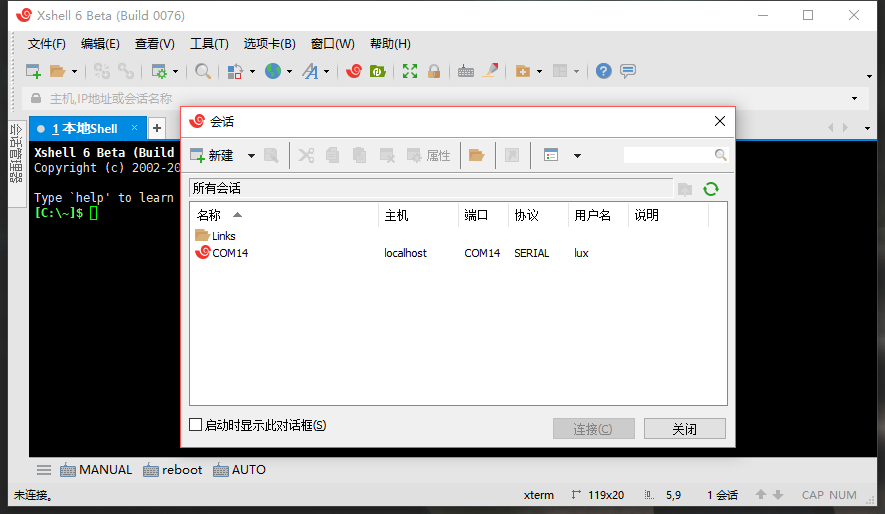
Task: Close the 会话 dialog with X
Action: tap(720, 121)
